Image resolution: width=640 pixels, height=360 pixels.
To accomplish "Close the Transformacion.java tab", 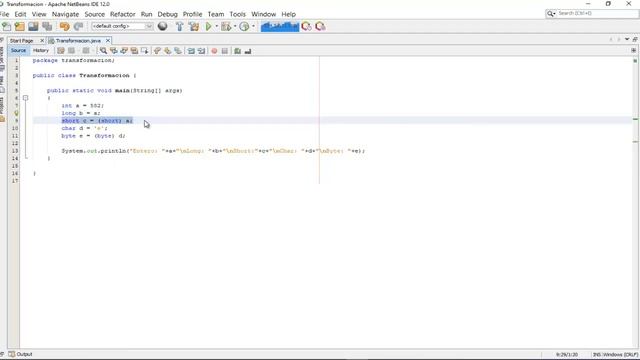I will pyautogui.click(x=108, y=41).
